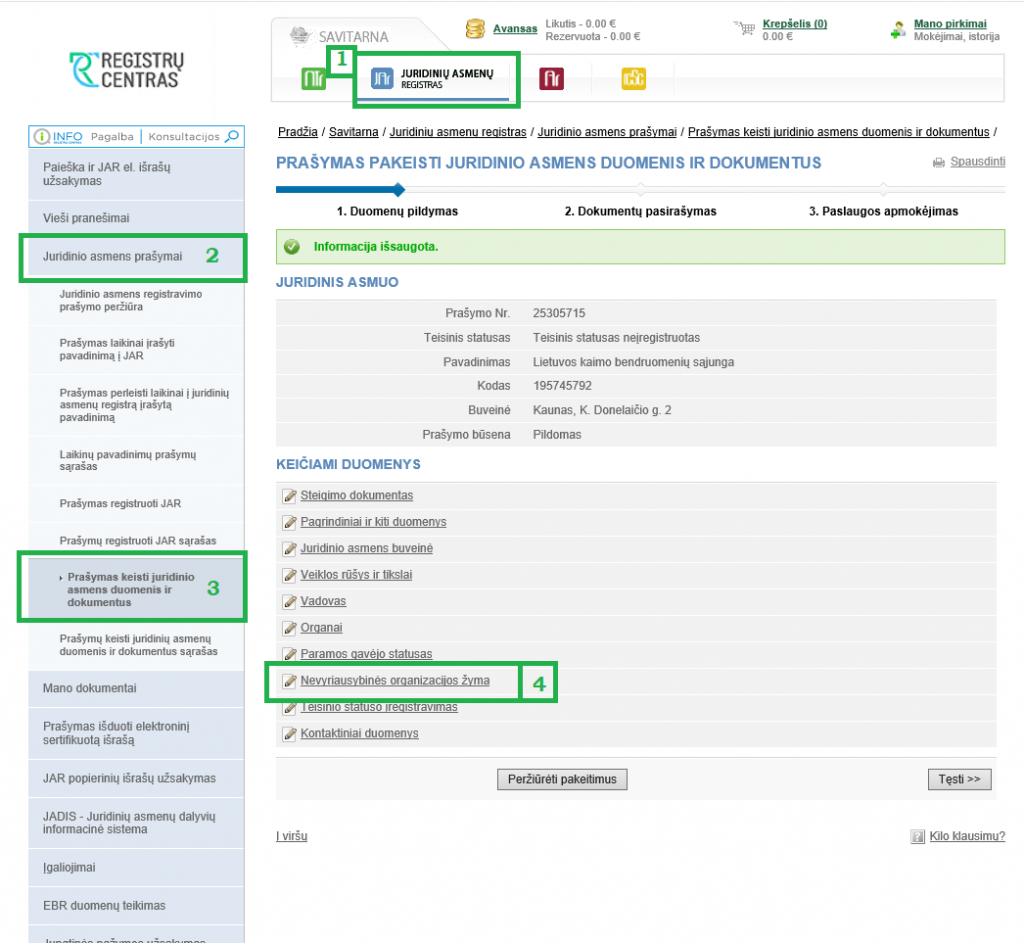
Task: Click the Dokumentų pasirašymas step in progress bar
Action: point(640,211)
